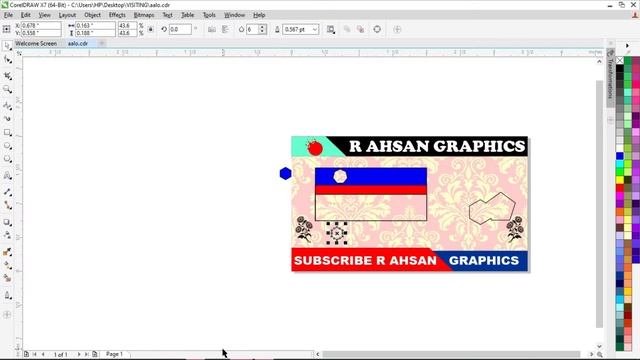Image resolution: width=640 pixels, height=360 pixels.
Task: Open property bar quick customize button
Action: [x=397, y=29]
